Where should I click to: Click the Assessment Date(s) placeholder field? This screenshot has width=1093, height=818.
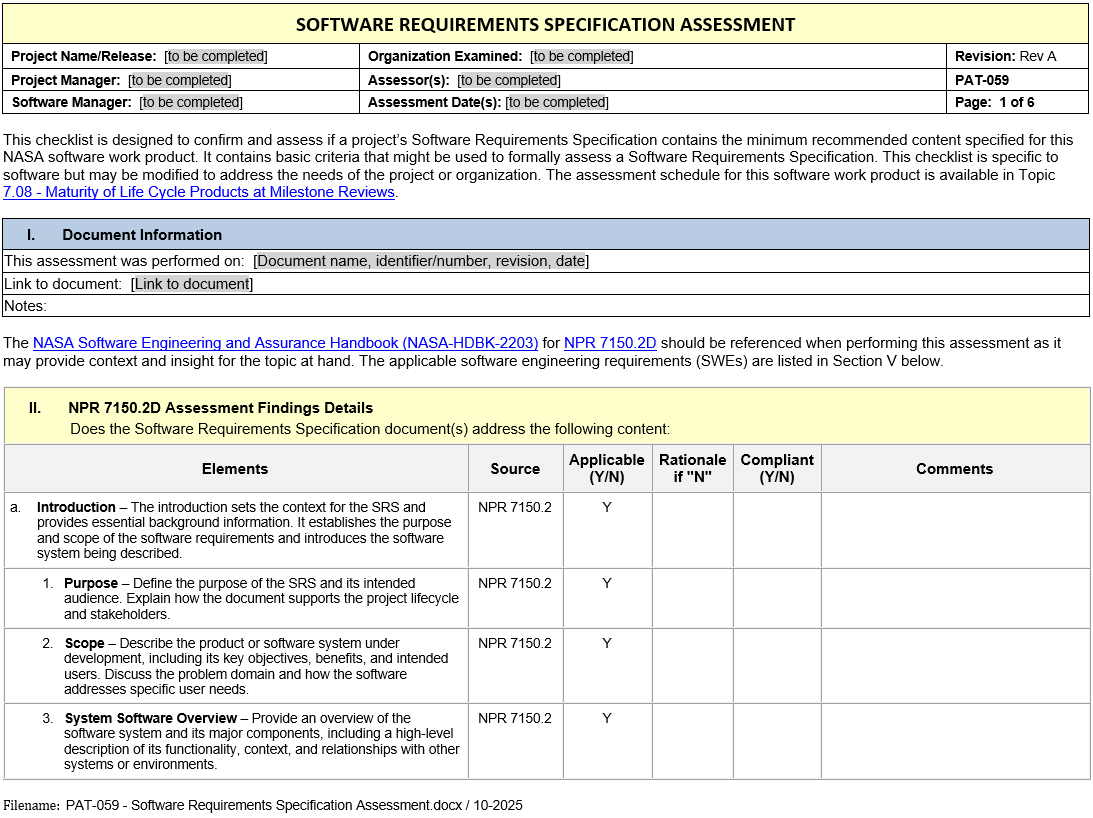pos(556,102)
